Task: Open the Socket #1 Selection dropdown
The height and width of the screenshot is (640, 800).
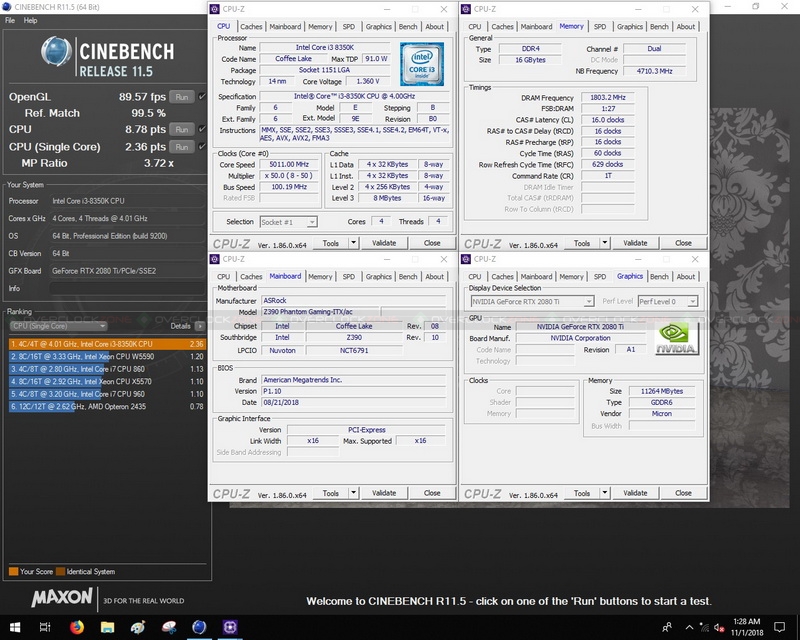Action: pos(288,222)
